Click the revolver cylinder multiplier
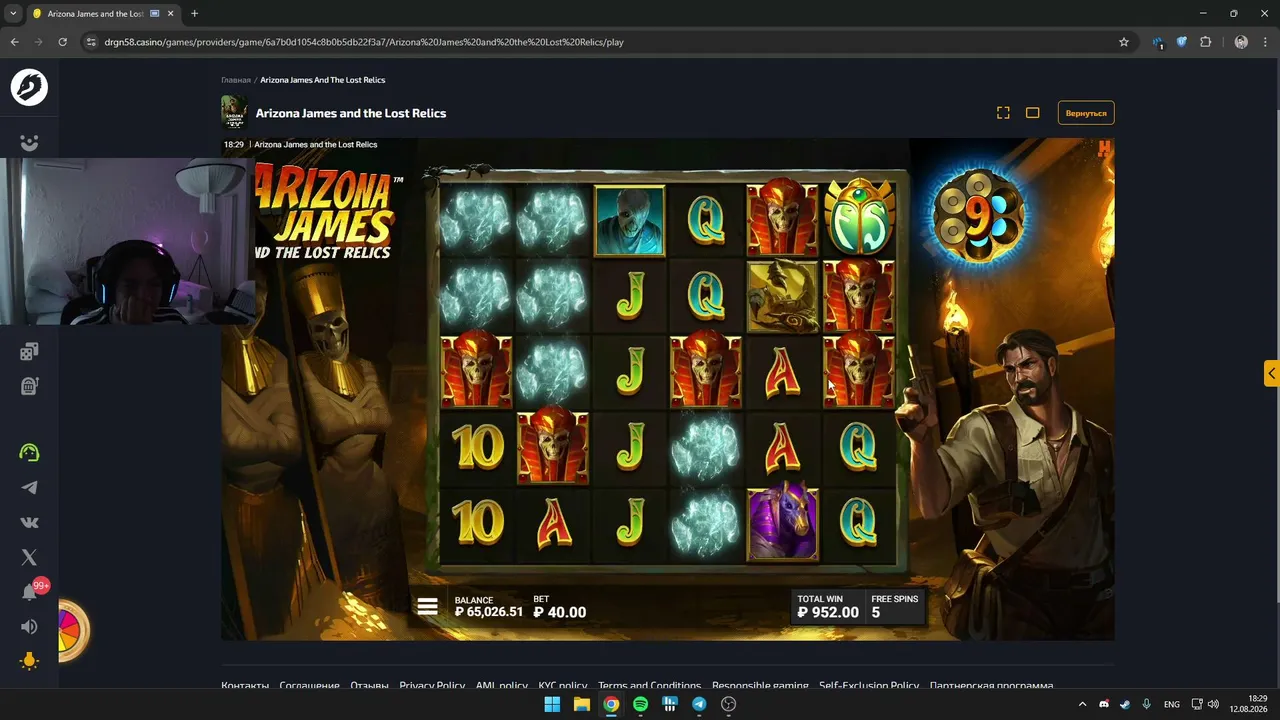Viewport: 1280px width, 720px height. (x=978, y=215)
